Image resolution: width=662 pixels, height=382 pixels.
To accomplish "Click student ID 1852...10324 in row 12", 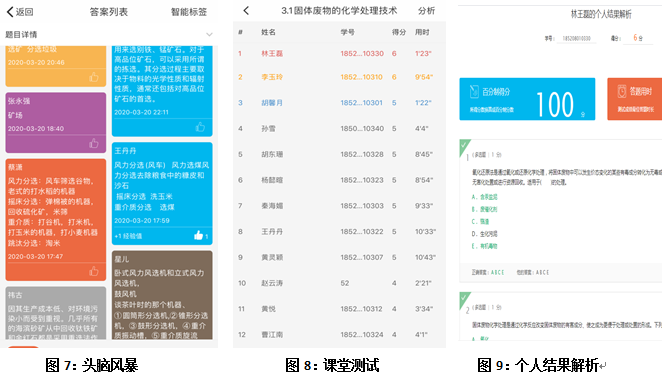I will 362,334.
